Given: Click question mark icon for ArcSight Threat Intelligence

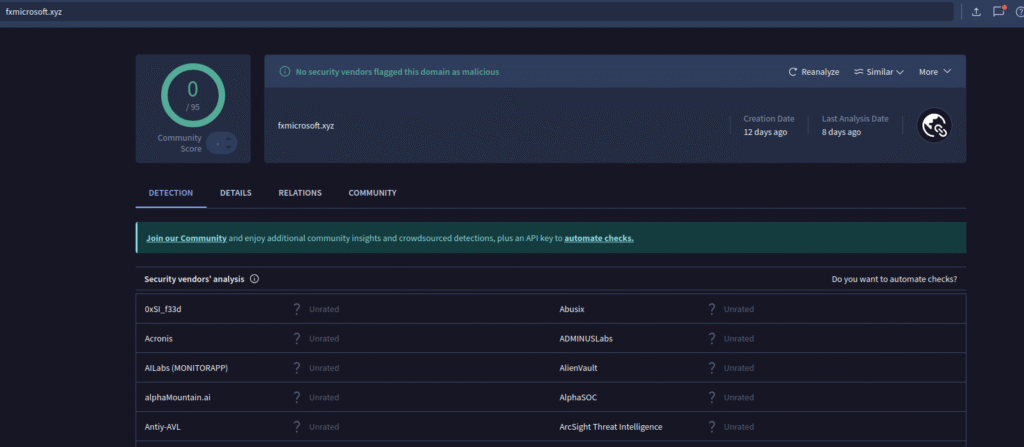Looking at the screenshot, I should pyautogui.click(x=712, y=427).
